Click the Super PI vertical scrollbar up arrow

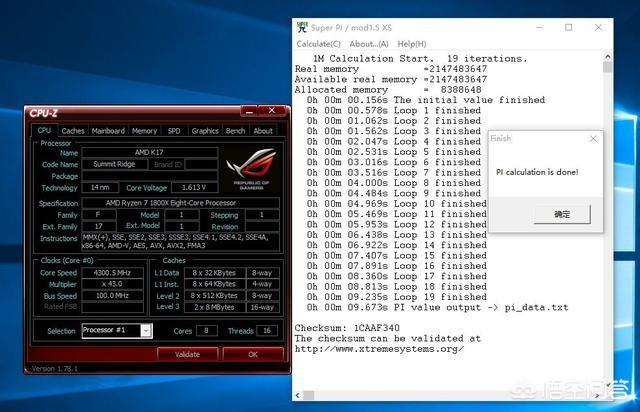tap(607, 56)
